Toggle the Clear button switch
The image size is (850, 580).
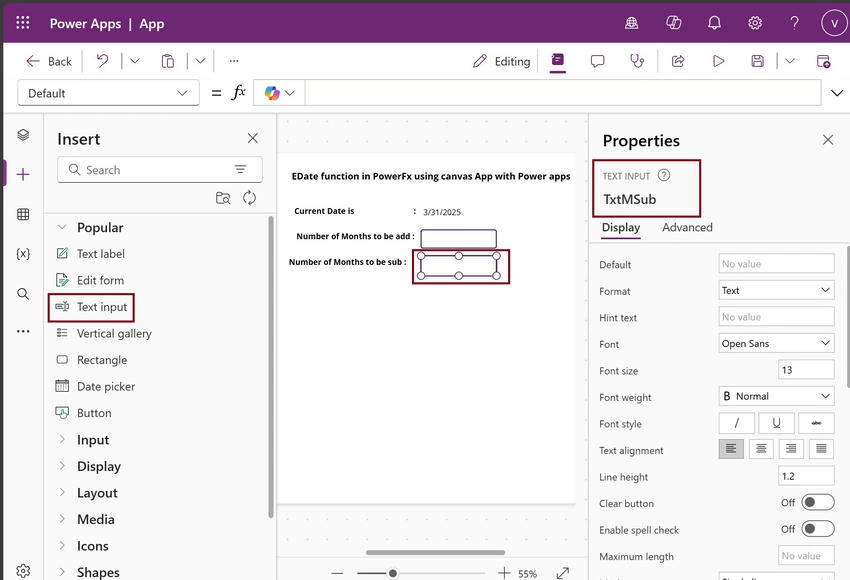point(817,502)
